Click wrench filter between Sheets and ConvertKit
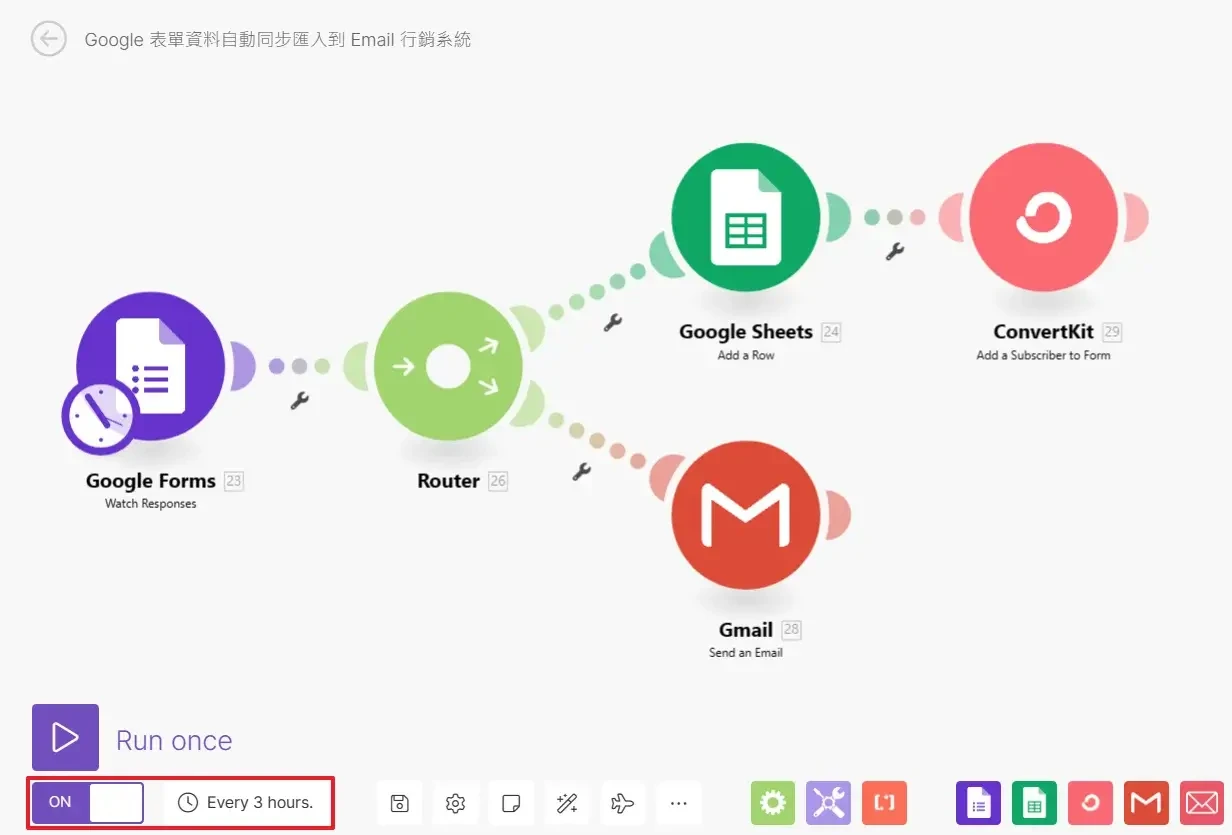Screen dimensions: 1232x835 click(895, 252)
